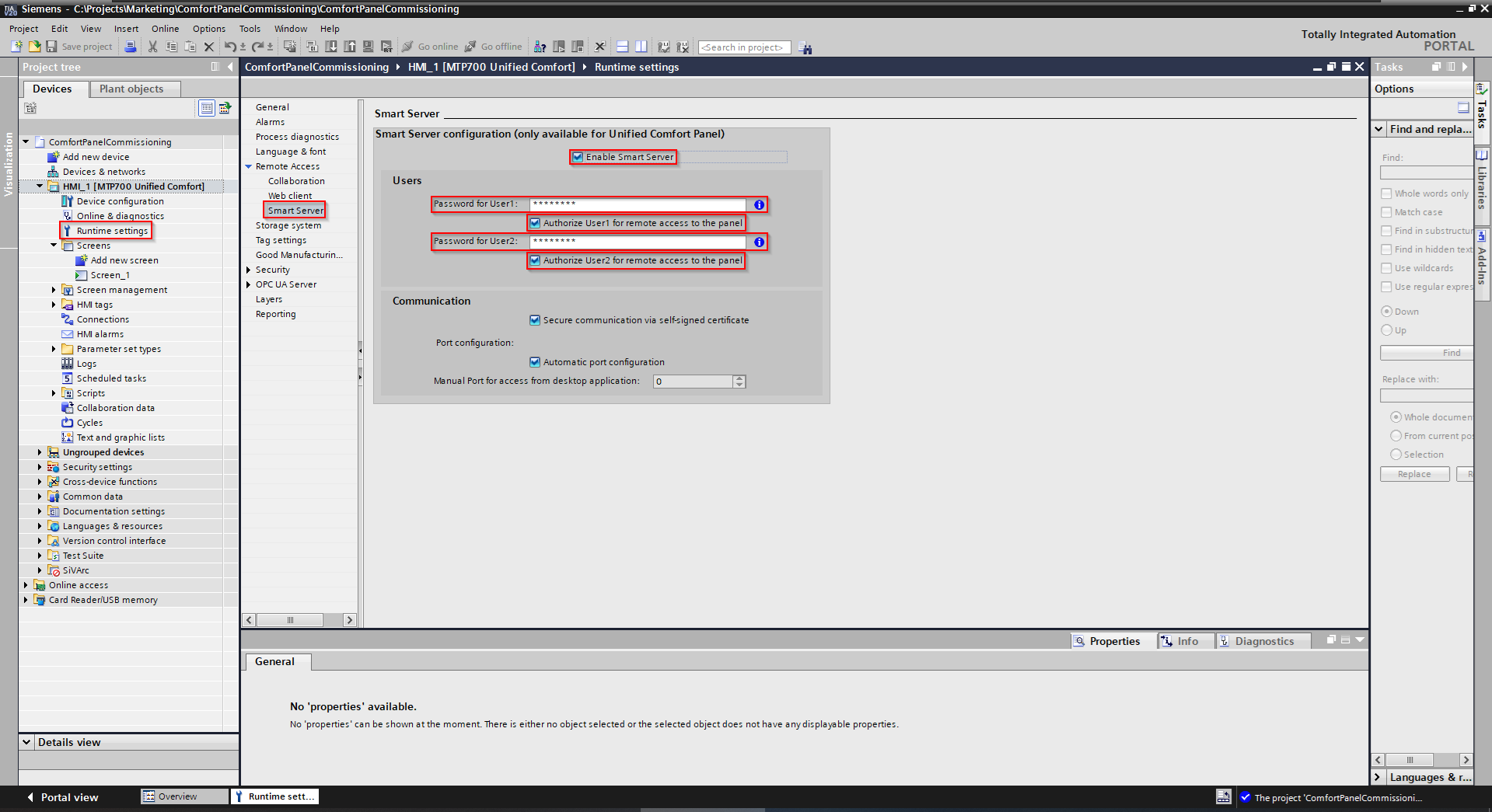Toggle Secure communication via self-signed certificate
The height and width of the screenshot is (812, 1492).
click(x=535, y=320)
